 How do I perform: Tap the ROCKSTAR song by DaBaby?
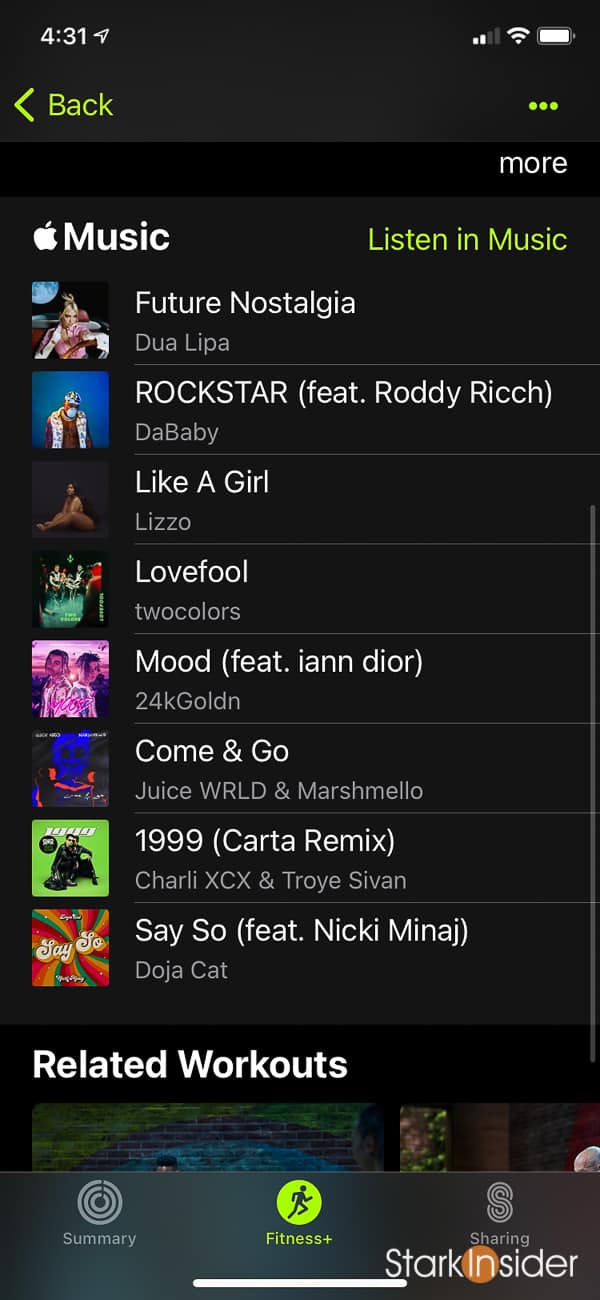[x=343, y=410]
